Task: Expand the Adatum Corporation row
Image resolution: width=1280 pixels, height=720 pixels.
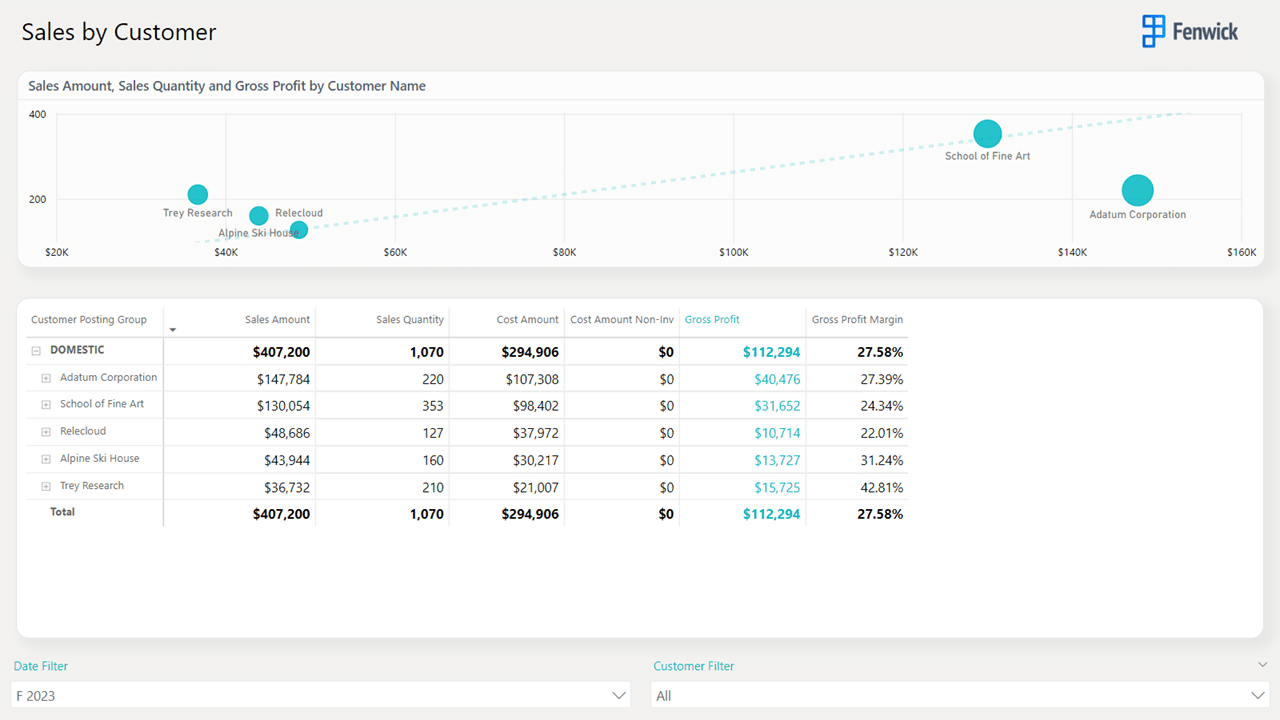Action: click(x=46, y=378)
